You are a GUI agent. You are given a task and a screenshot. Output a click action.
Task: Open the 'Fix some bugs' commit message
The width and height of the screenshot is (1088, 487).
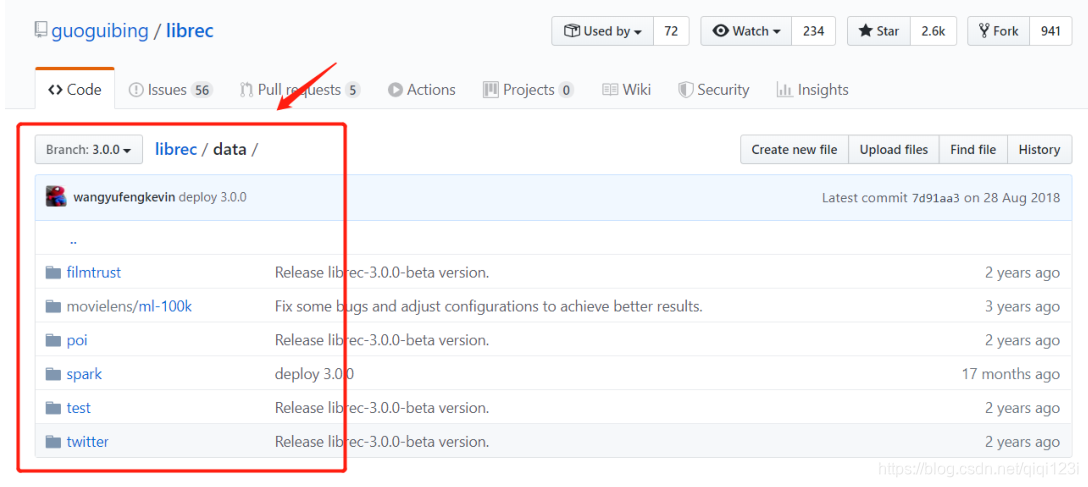pos(488,307)
